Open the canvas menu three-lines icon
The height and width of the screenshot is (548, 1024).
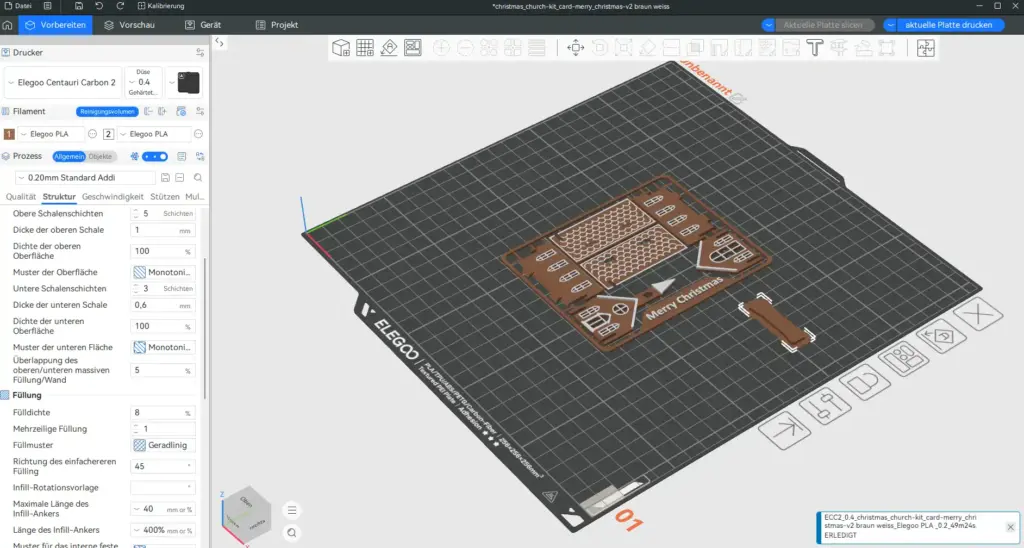coord(292,511)
